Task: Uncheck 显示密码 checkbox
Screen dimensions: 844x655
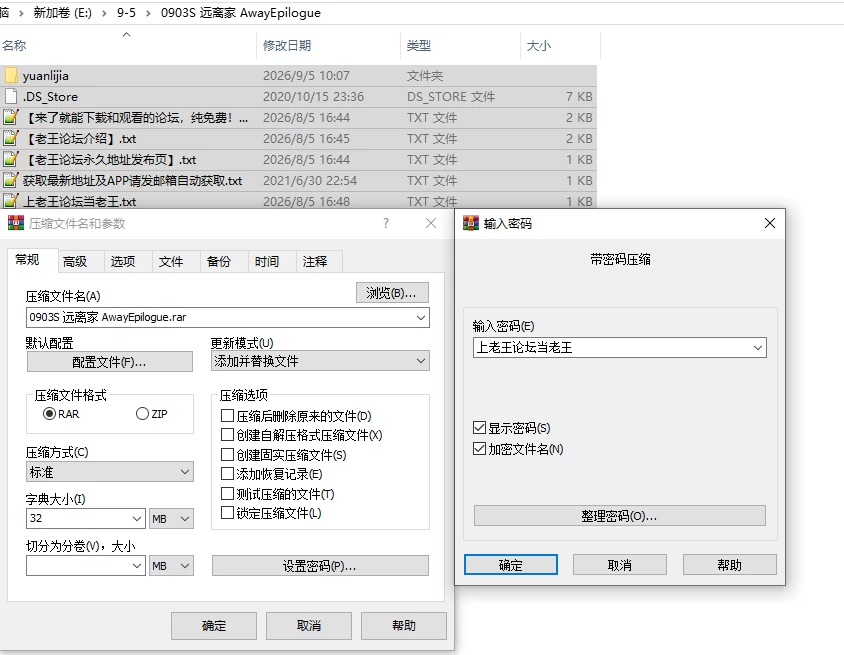Action: (x=479, y=427)
